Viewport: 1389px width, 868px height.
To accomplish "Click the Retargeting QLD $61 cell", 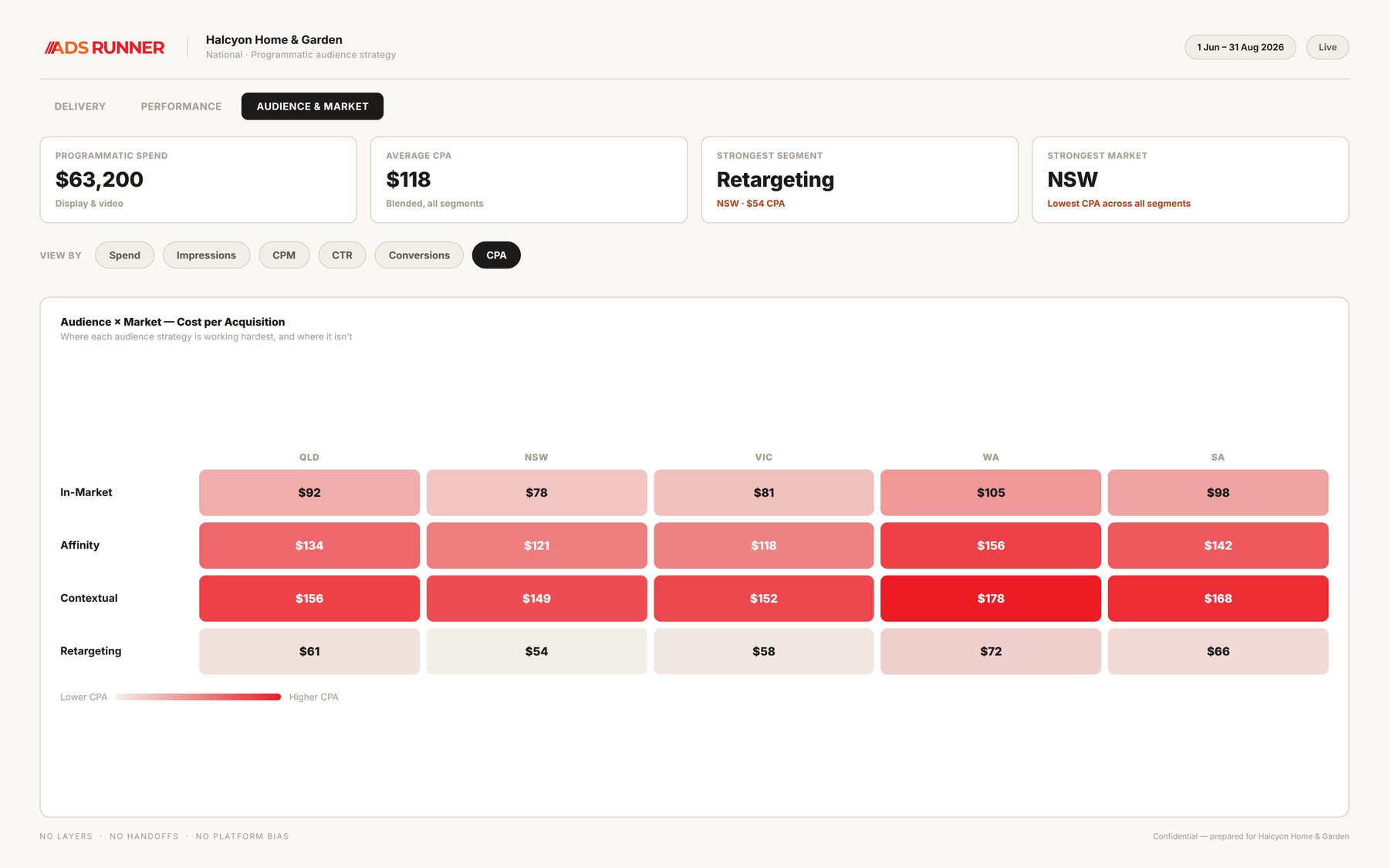I will [x=309, y=651].
